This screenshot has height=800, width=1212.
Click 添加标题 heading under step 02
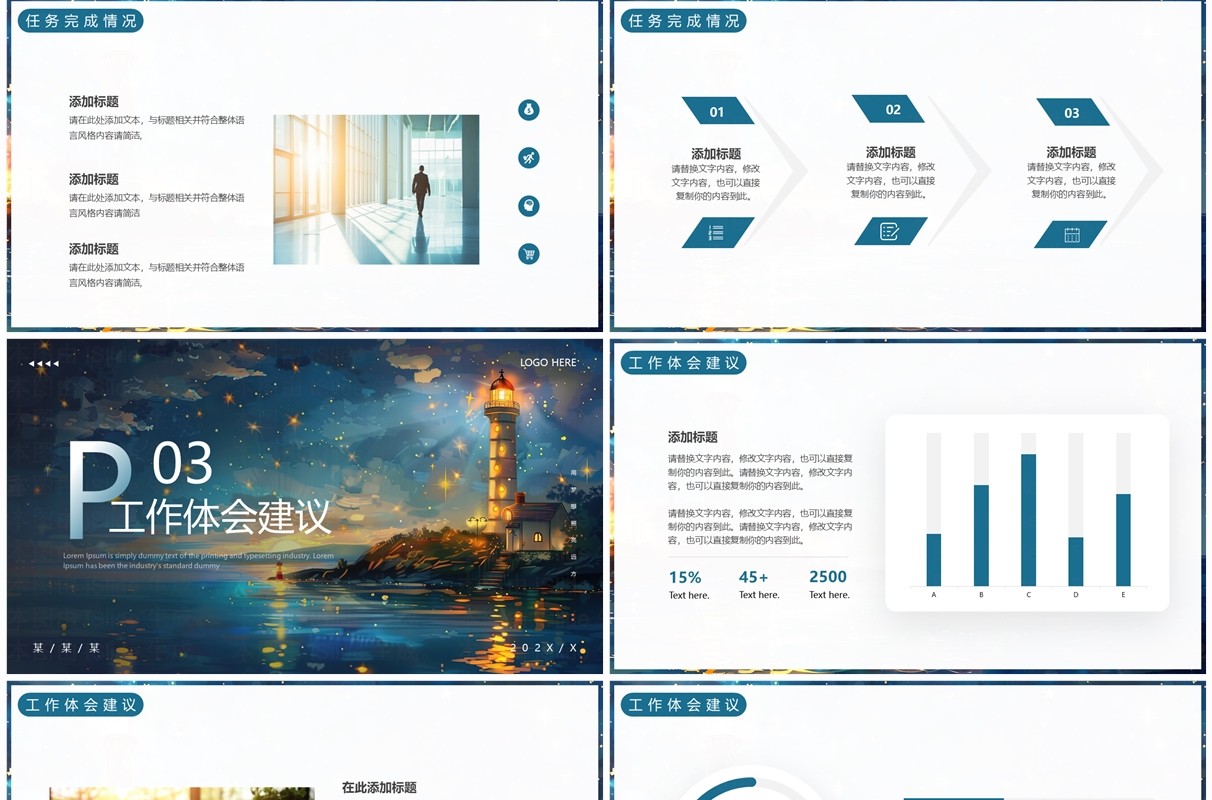pos(891,152)
